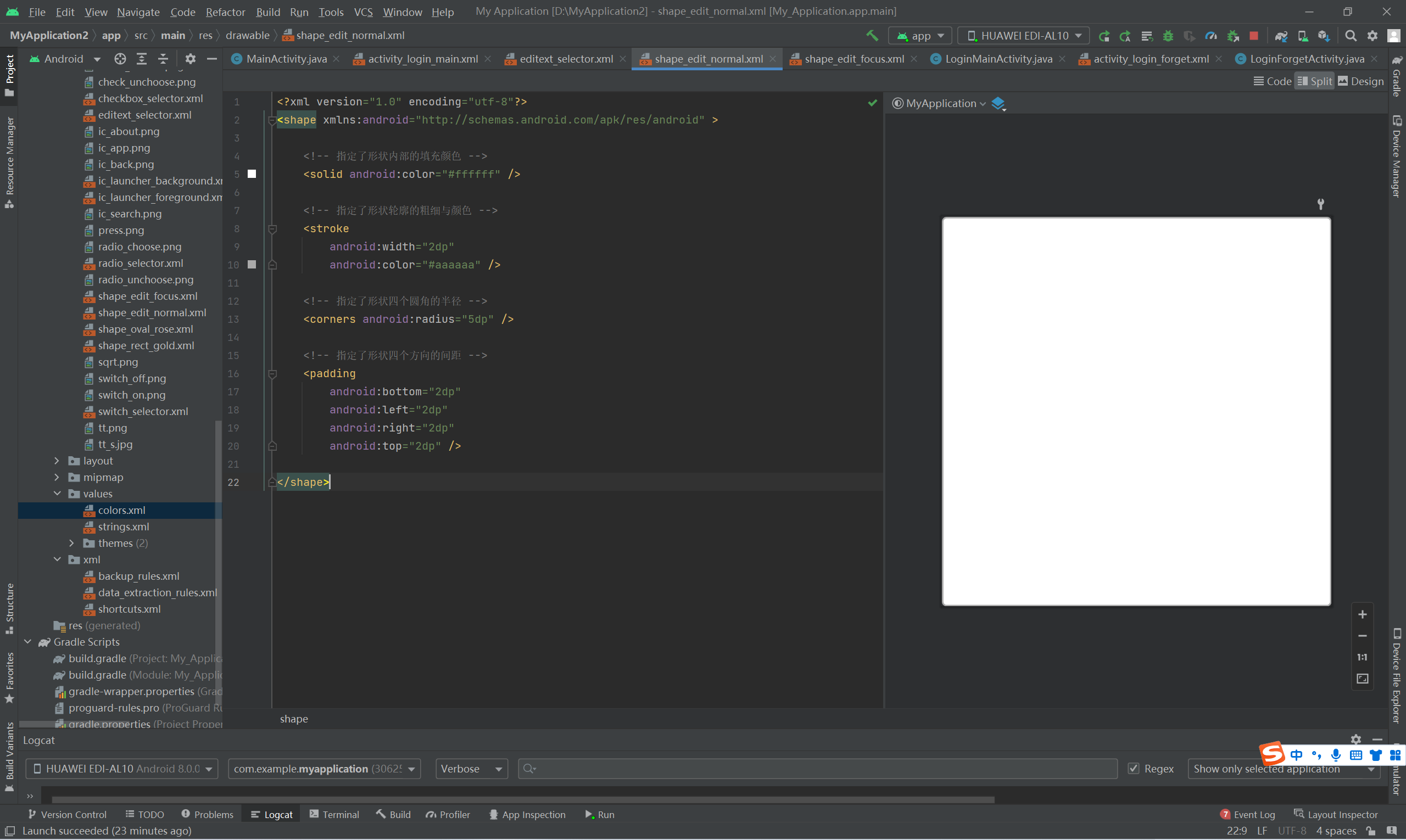Click the Search Everywhere magnifier icon
1406x840 pixels.
pyautogui.click(x=1351, y=36)
